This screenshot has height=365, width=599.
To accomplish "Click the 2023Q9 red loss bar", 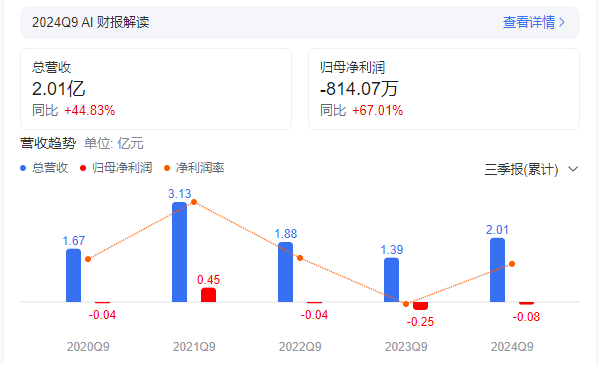I will (421, 306).
